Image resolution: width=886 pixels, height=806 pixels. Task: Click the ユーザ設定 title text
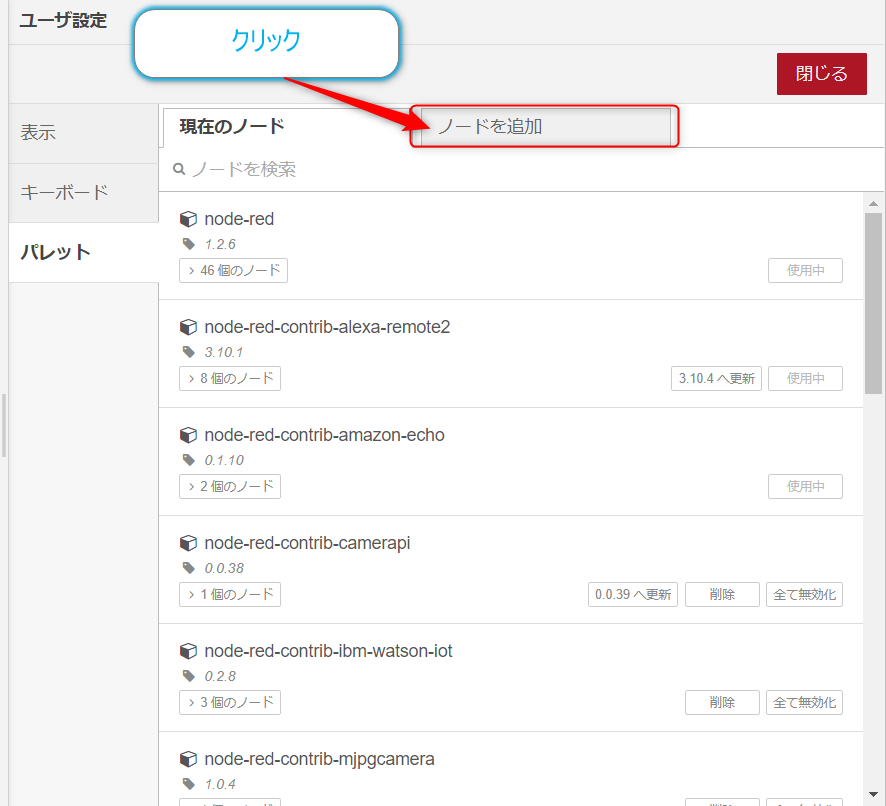(63, 21)
